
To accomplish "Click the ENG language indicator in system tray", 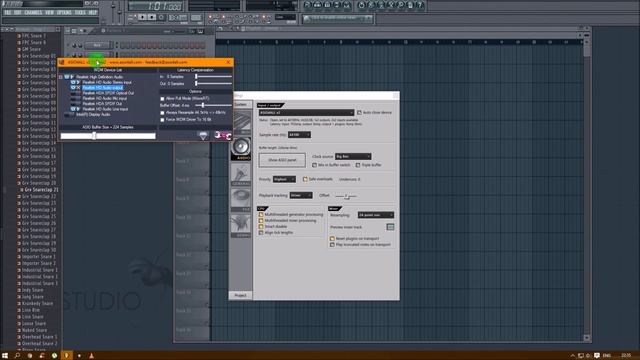I will pos(607,356).
